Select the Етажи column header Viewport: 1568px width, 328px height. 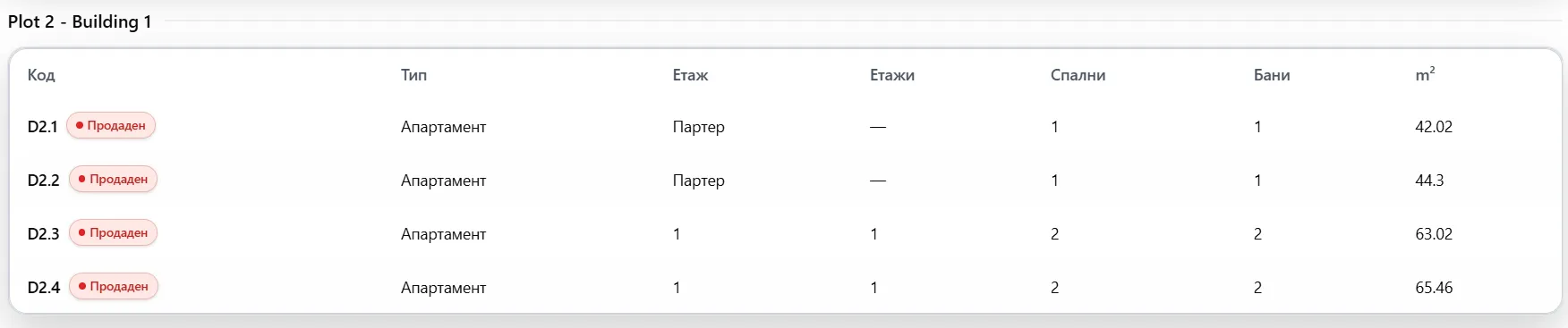pyautogui.click(x=892, y=75)
